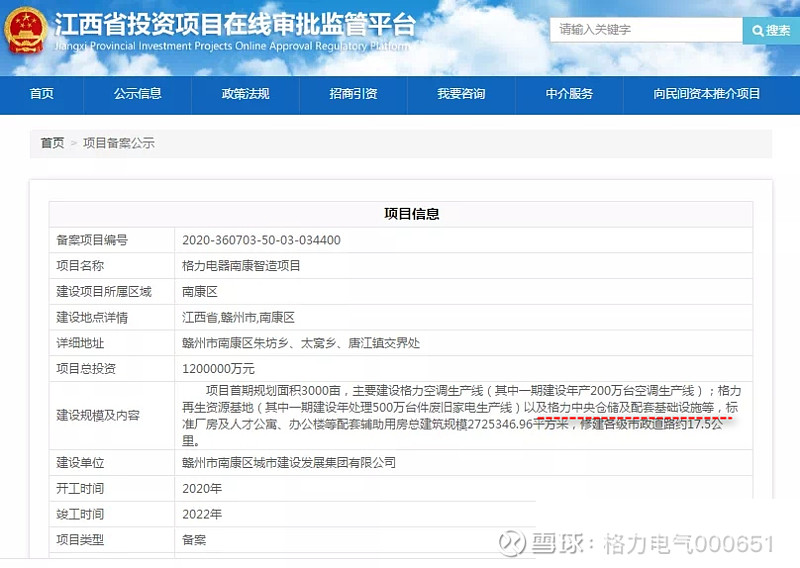Viewport: 800px width, 568px height.
Task: Open 向民间资本推介项目 menu item
Action: (x=707, y=94)
